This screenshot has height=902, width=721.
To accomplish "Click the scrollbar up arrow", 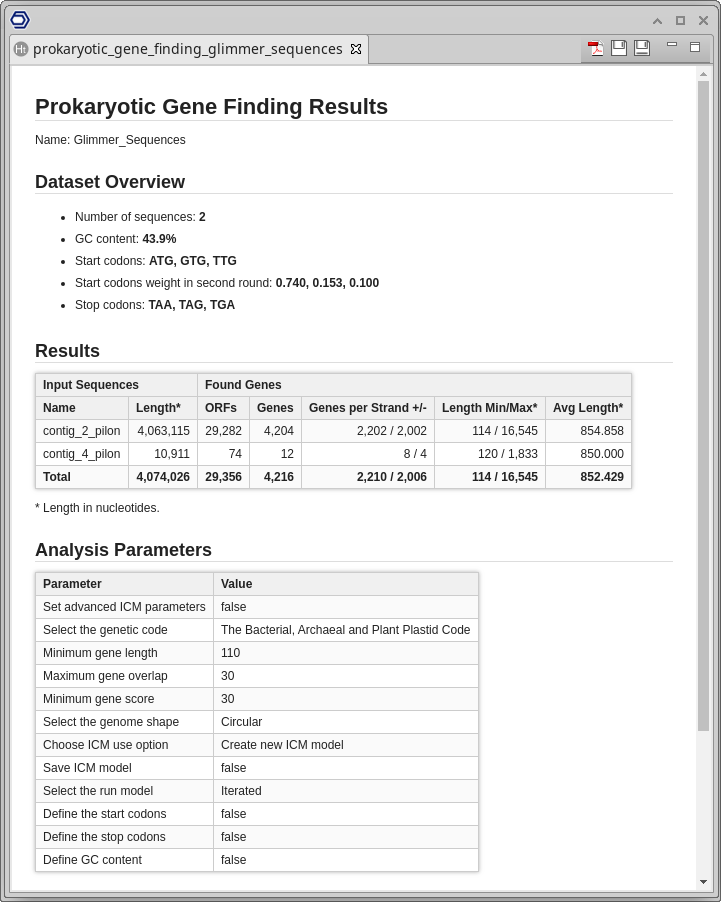I will click(x=703, y=73).
